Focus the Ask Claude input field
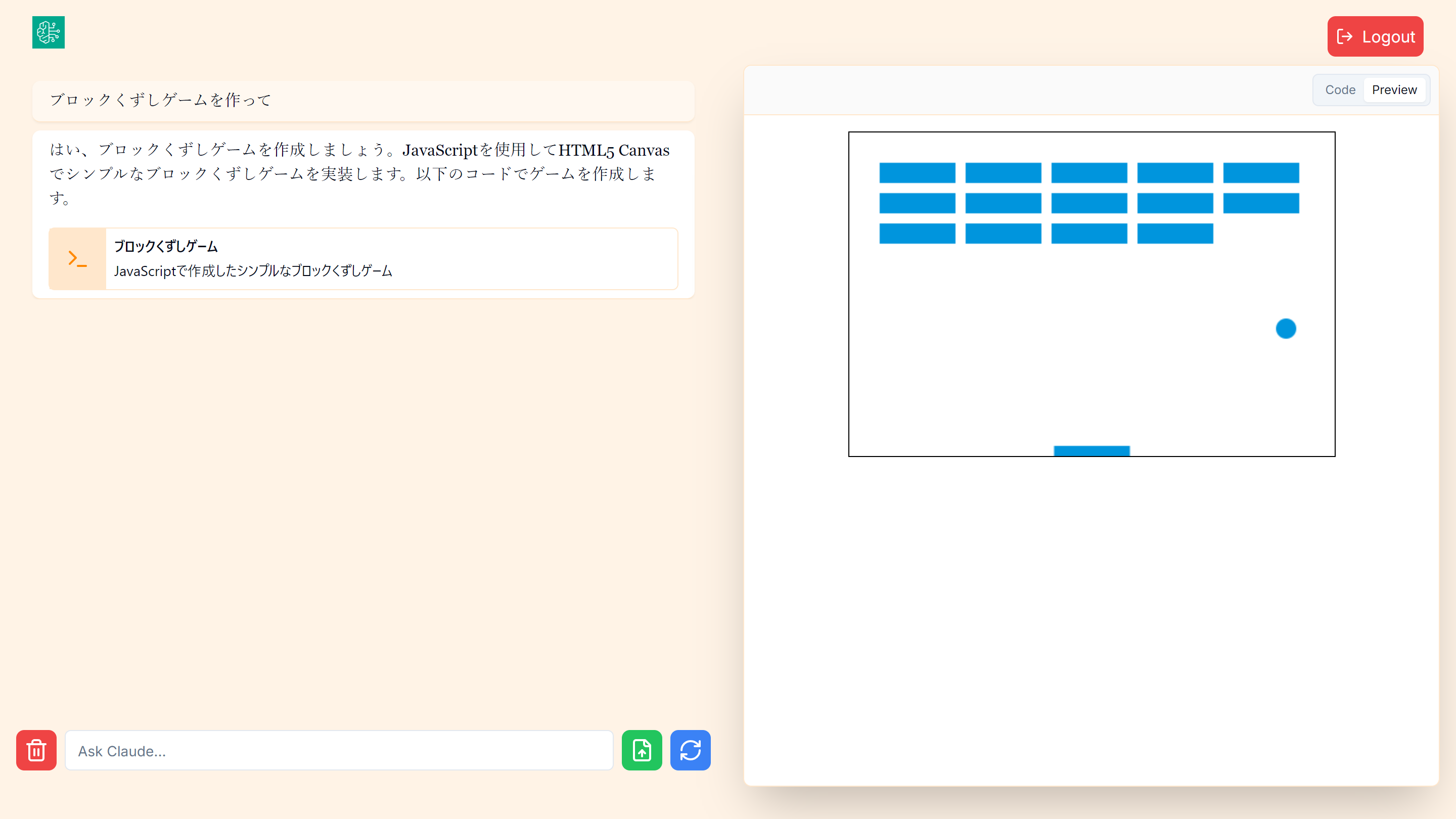Screen dimensions: 1456x819 pyautogui.click(x=339, y=751)
